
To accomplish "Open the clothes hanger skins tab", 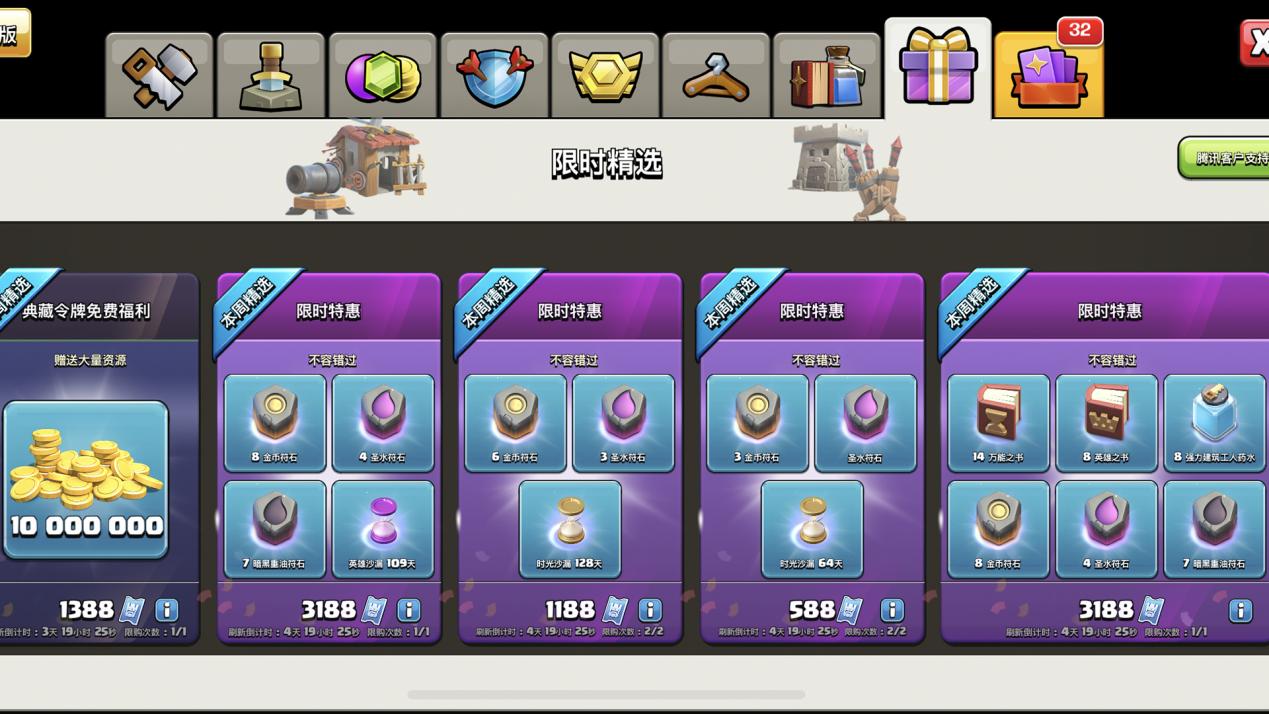I will pyautogui.click(x=716, y=76).
